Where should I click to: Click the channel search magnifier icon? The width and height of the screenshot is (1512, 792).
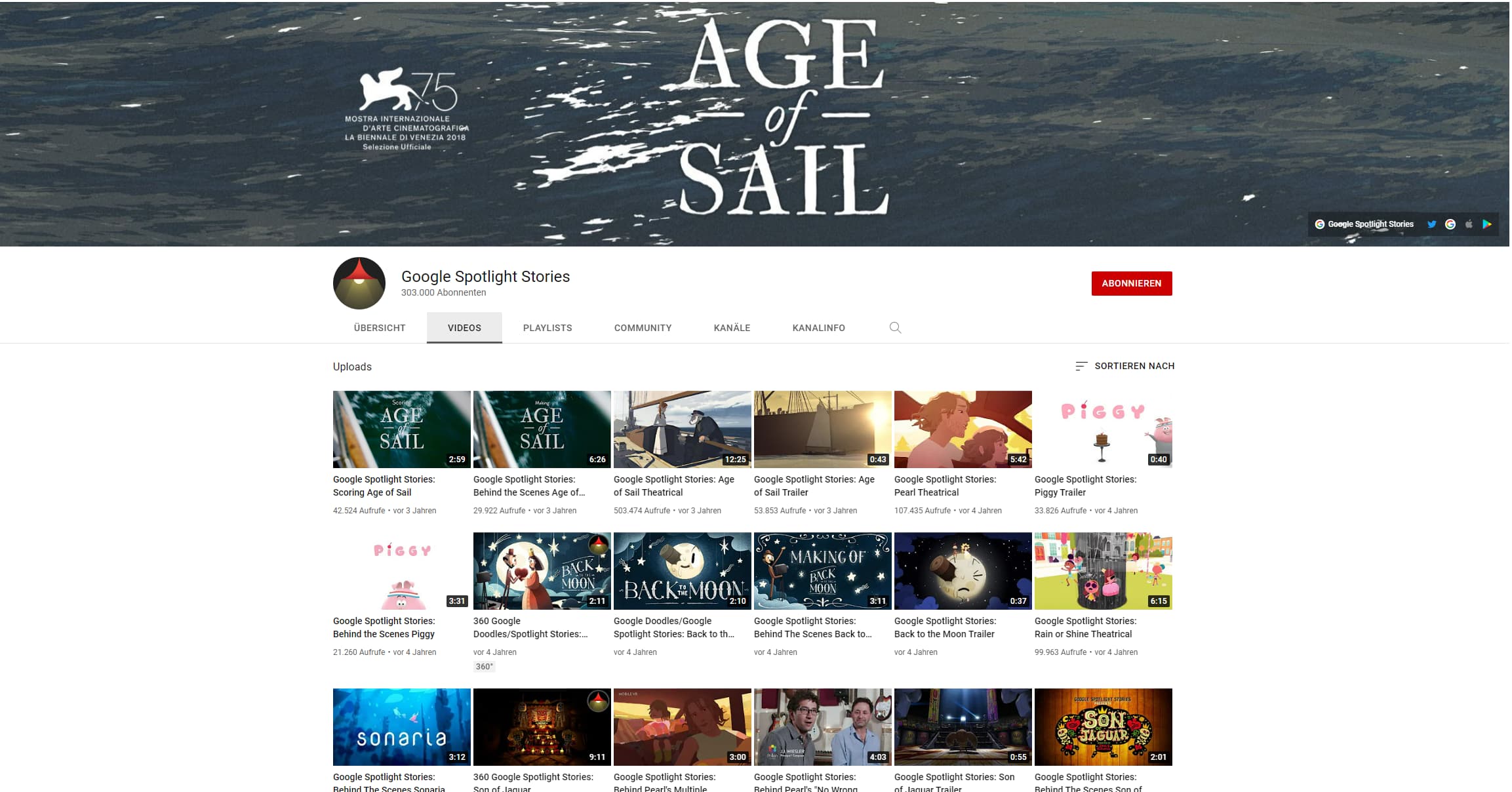click(895, 328)
